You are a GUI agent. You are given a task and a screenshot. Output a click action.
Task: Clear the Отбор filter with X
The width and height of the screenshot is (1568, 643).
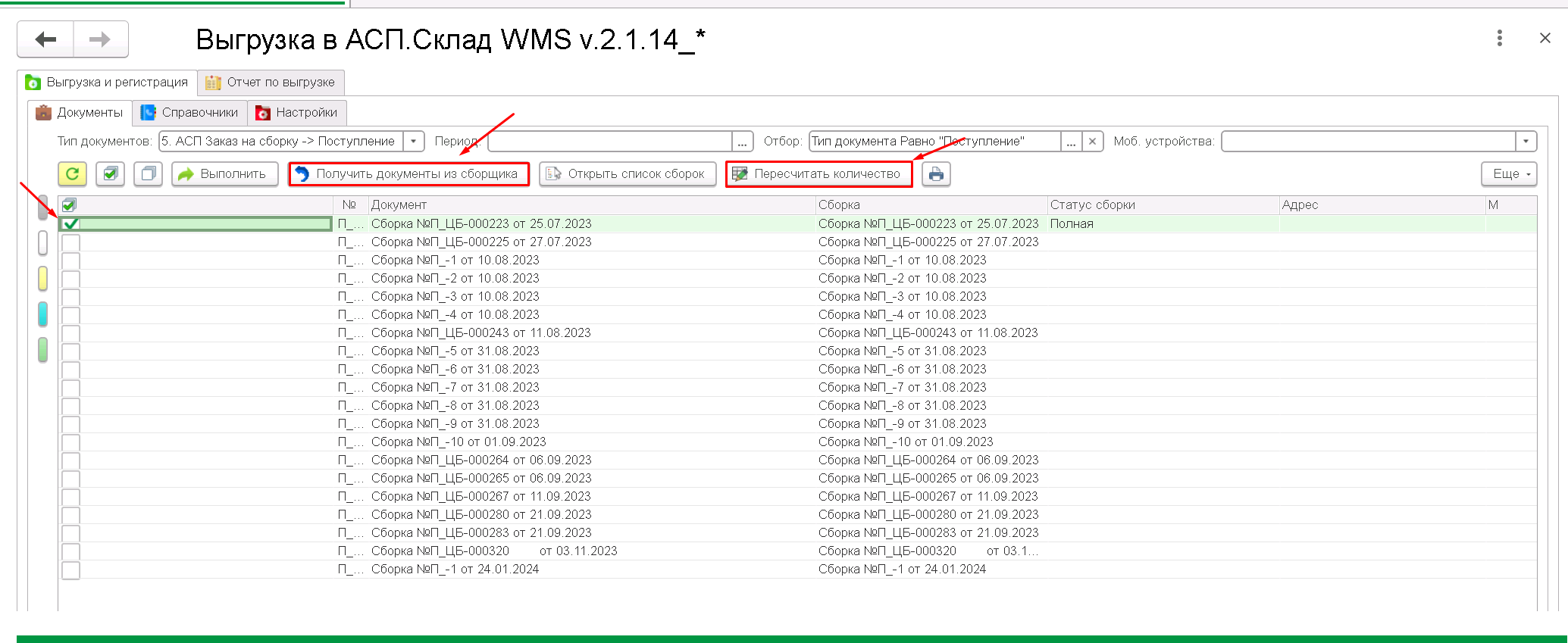(1092, 141)
